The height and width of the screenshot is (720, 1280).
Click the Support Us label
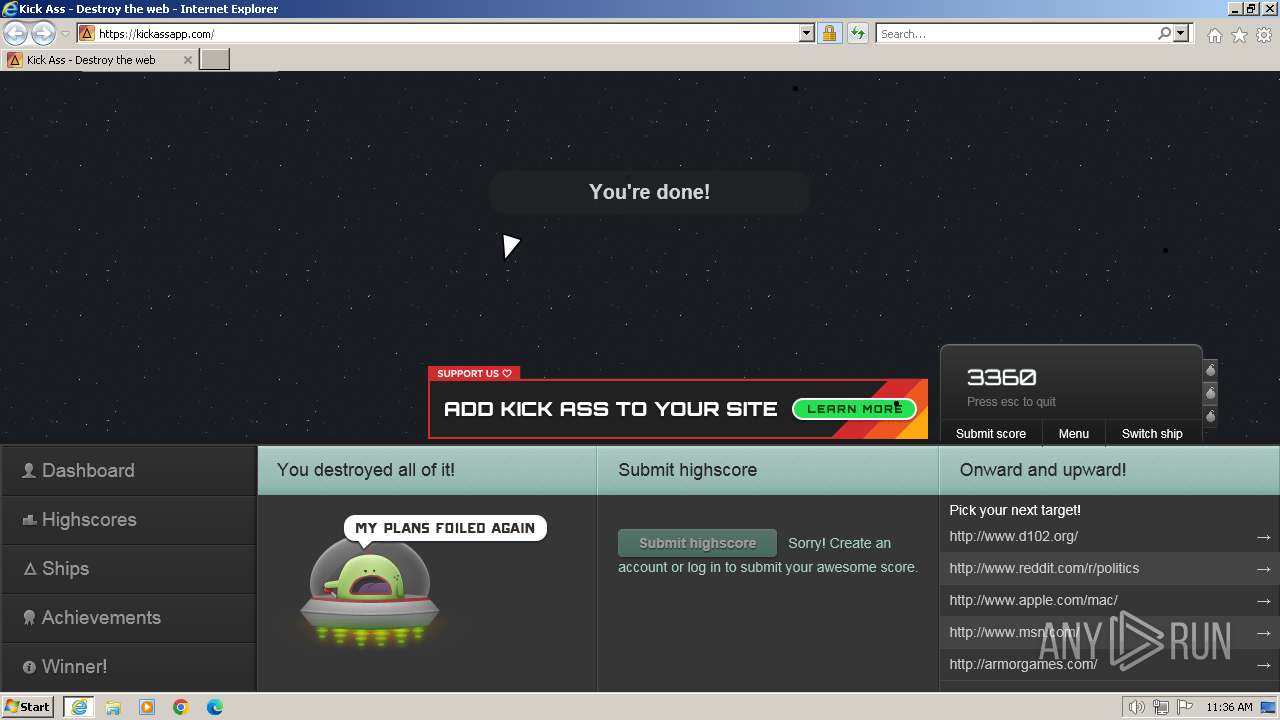[x=474, y=373]
